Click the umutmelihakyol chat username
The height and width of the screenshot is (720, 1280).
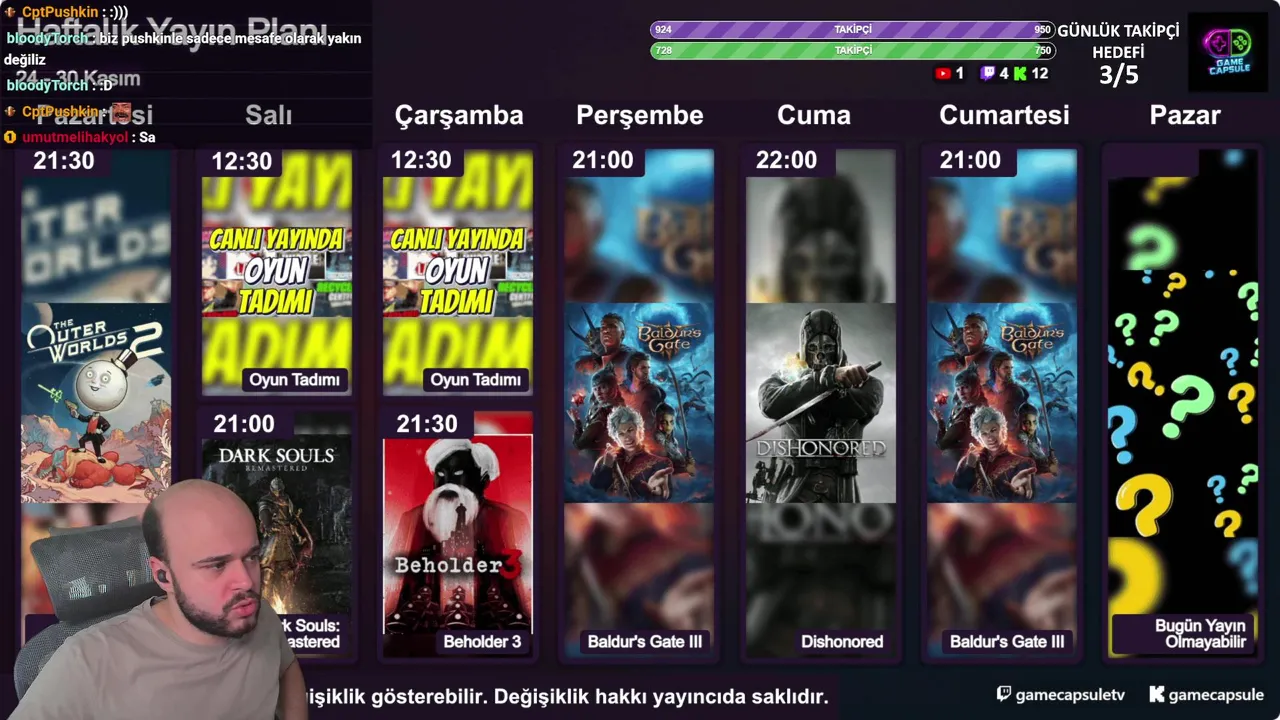click(75, 137)
